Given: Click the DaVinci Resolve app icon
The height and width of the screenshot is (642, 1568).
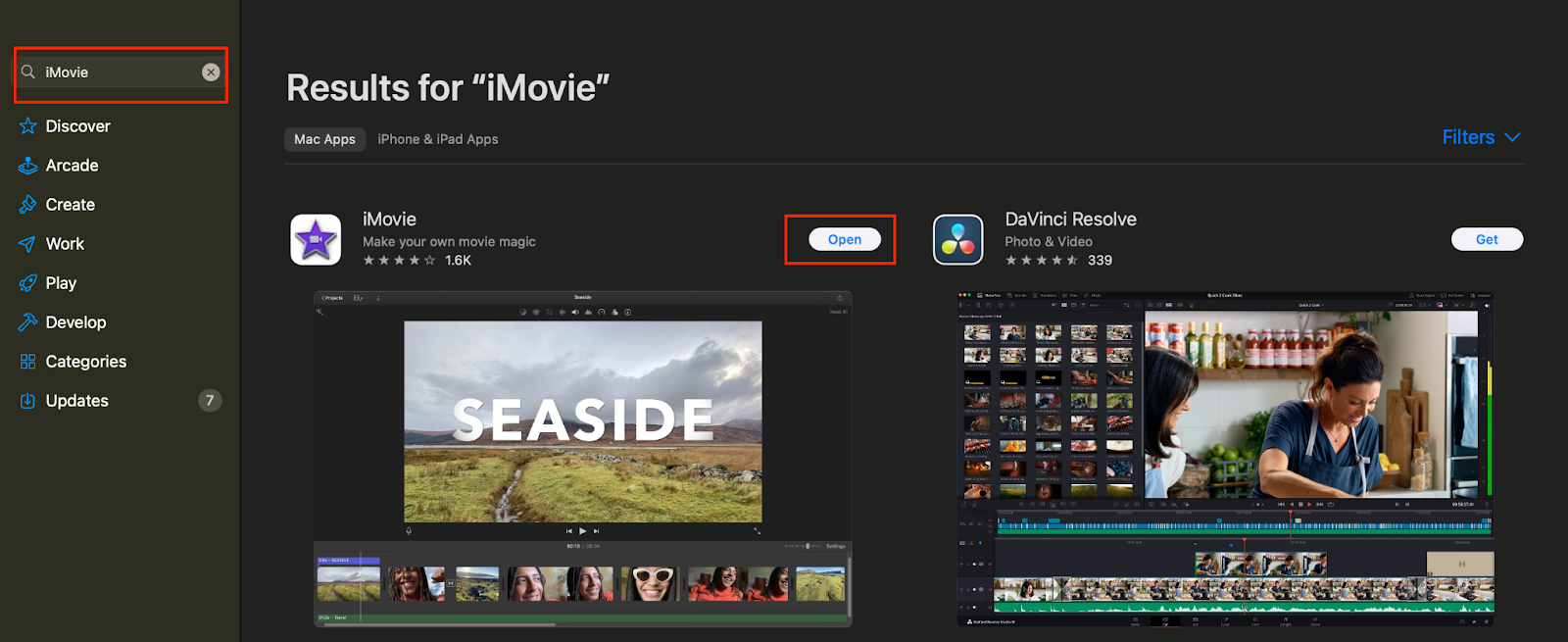Looking at the screenshot, I should [x=957, y=240].
